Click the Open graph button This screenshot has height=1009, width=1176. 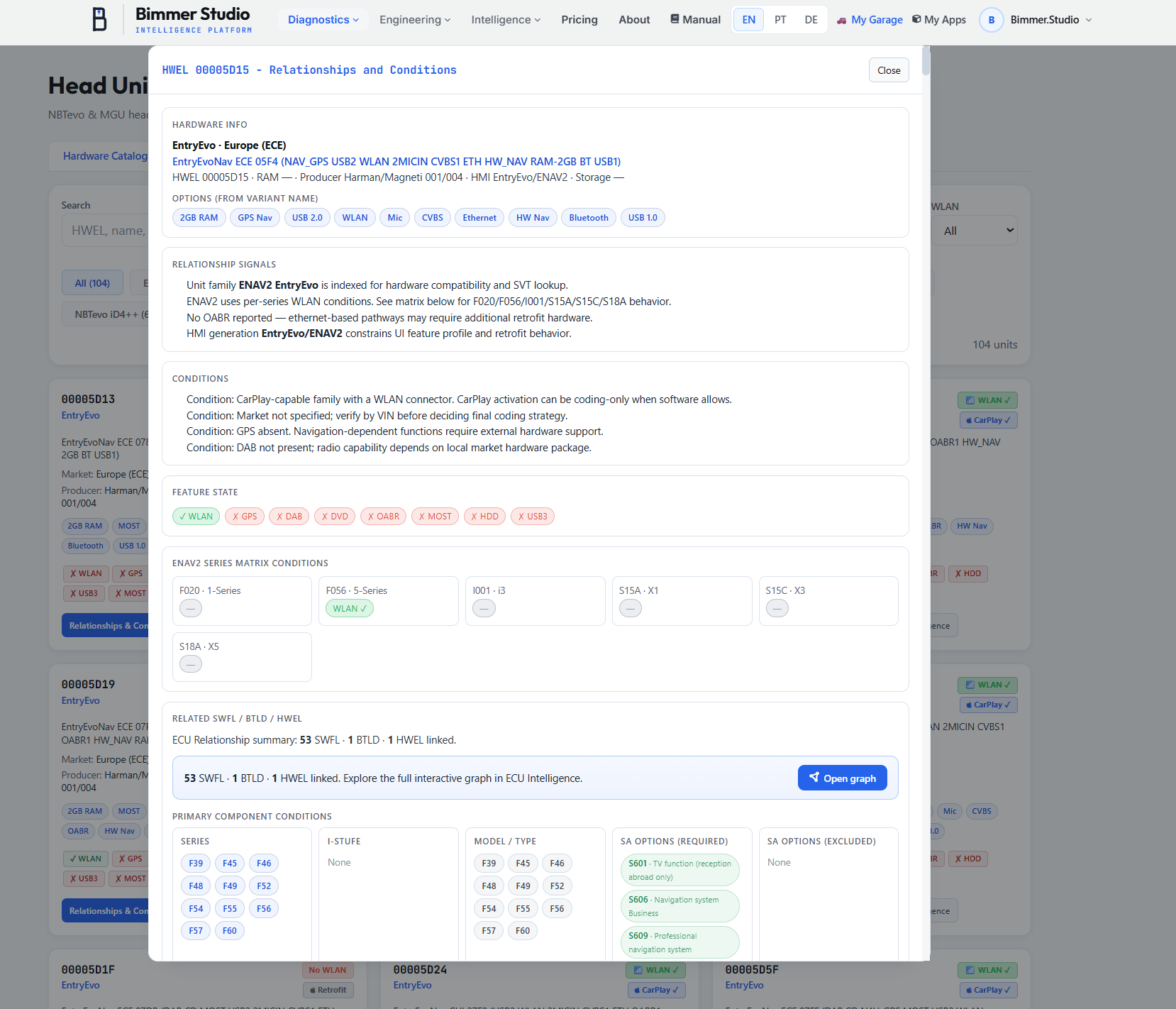tap(842, 778)
